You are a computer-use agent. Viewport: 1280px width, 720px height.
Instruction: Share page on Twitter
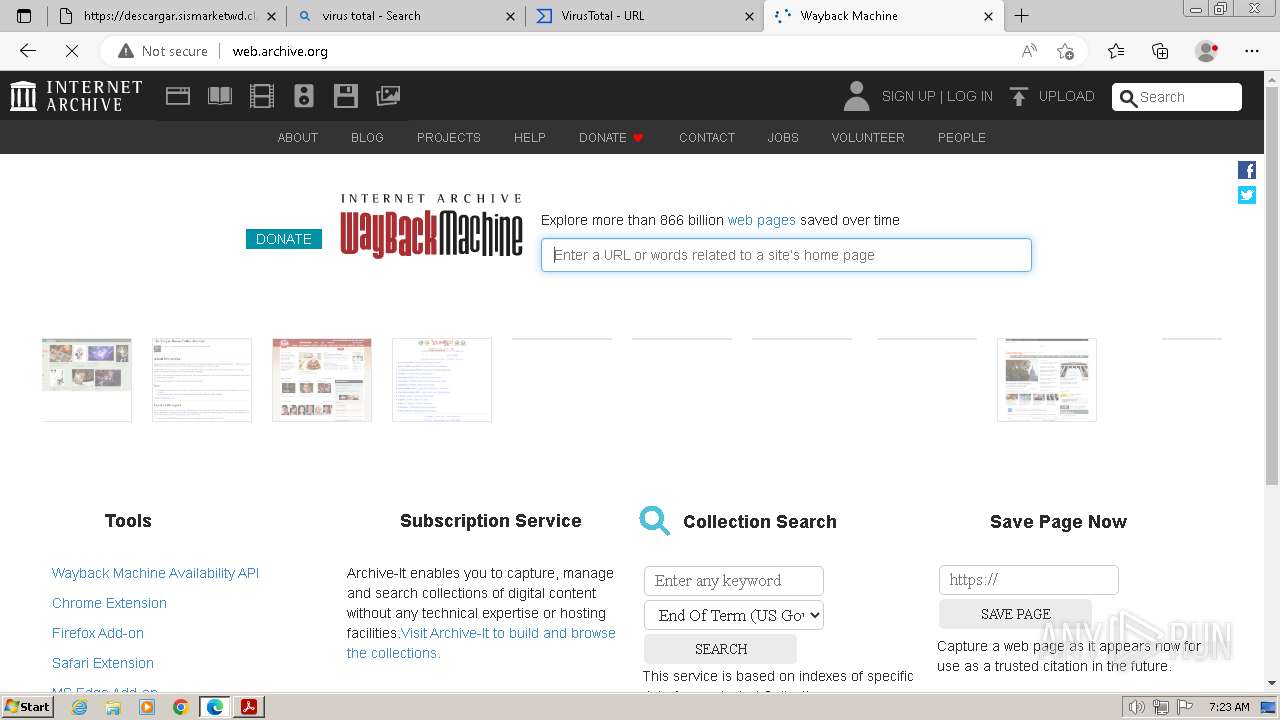point(1247,195)
